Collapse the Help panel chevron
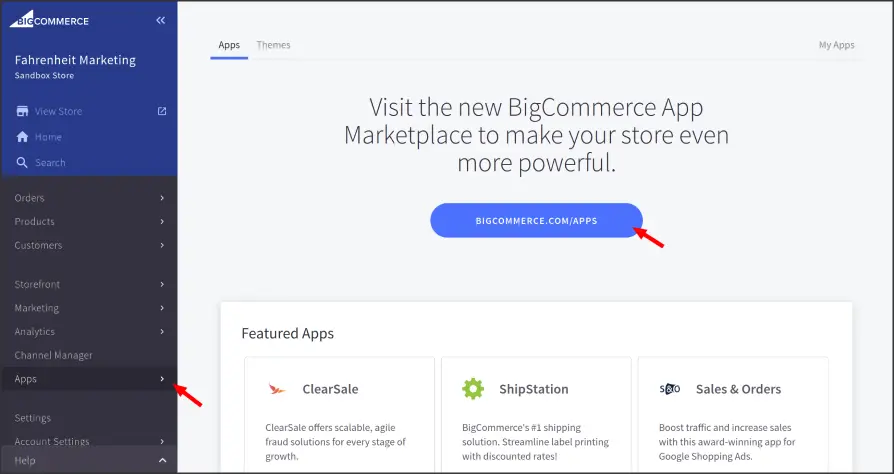This screenshot has height=474, width=894. pyautogui.click(x=162, y=460)
